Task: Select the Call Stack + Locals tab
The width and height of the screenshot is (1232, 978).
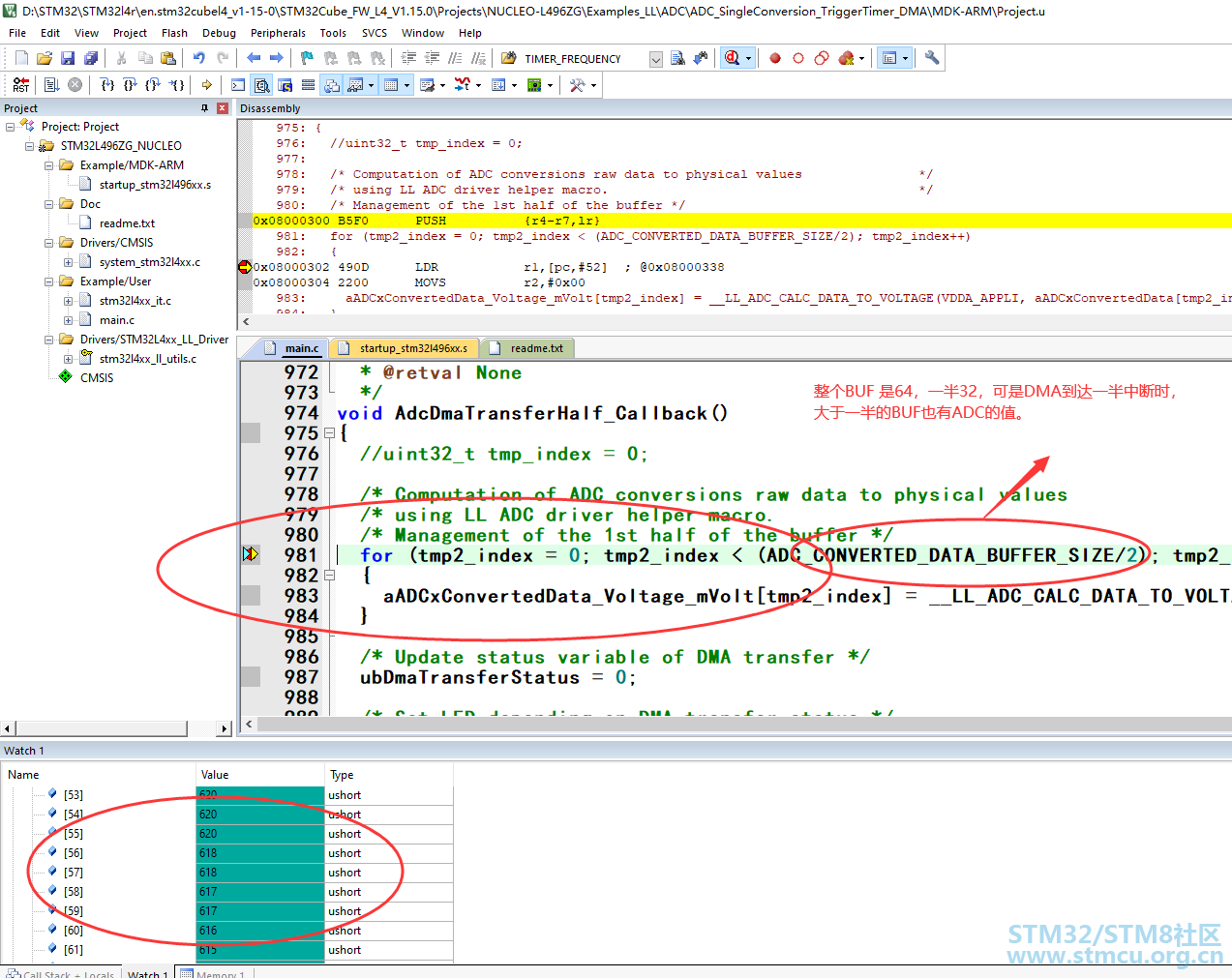Action: (x=60, y=972)
